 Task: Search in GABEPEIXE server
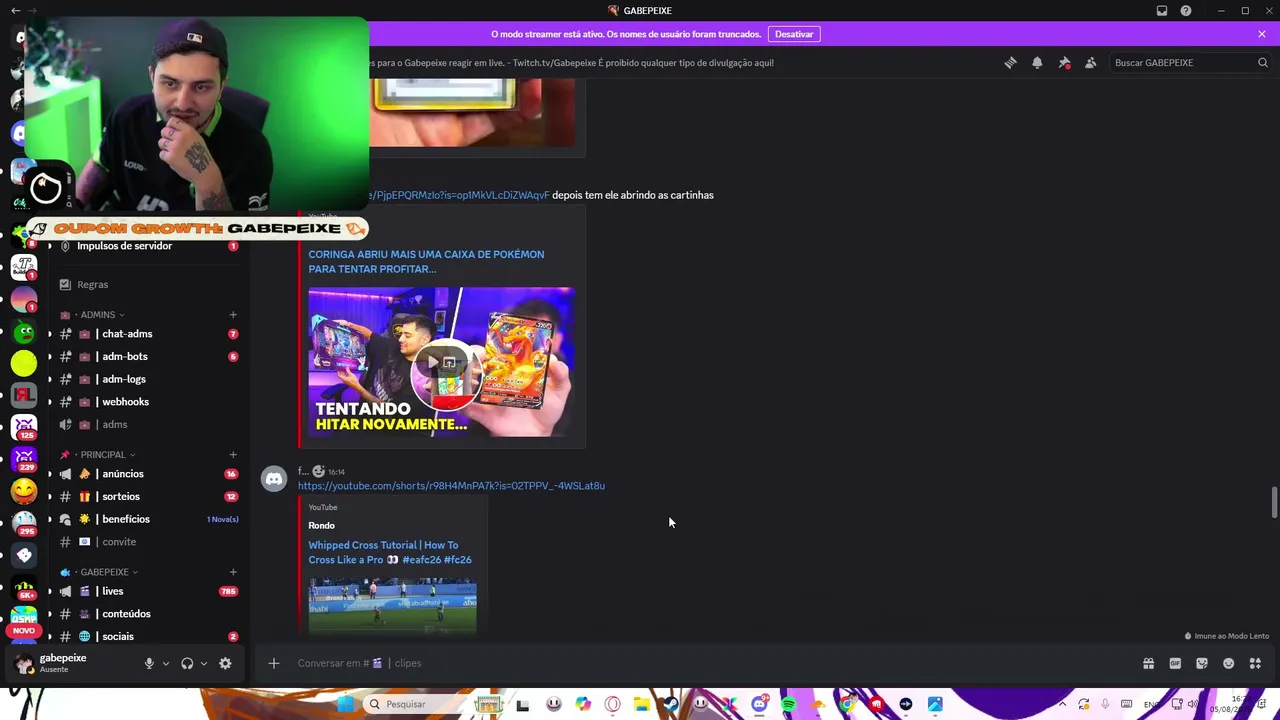coord(1190,63)
